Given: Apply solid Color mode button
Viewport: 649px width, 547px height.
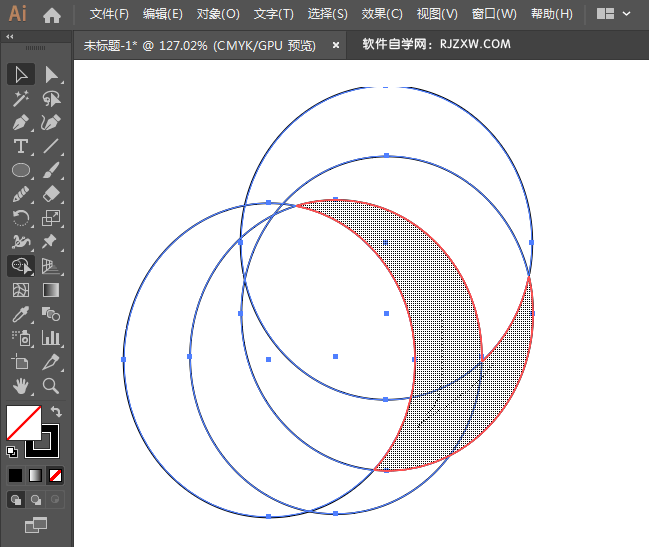Looking at the screenshot, I should click(x=16, y=475).
